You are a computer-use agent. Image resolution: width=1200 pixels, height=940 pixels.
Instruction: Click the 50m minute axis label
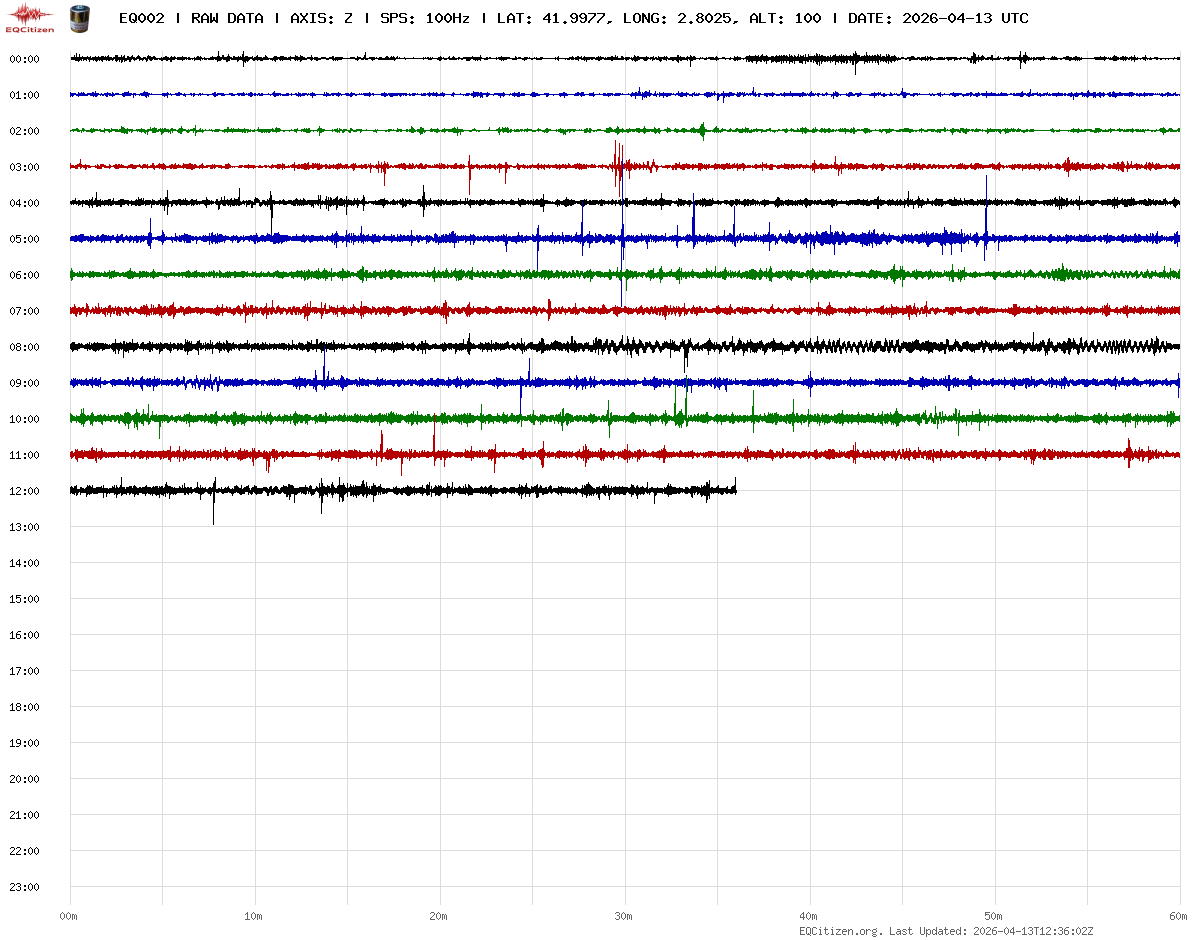click(x=994, y=916)
